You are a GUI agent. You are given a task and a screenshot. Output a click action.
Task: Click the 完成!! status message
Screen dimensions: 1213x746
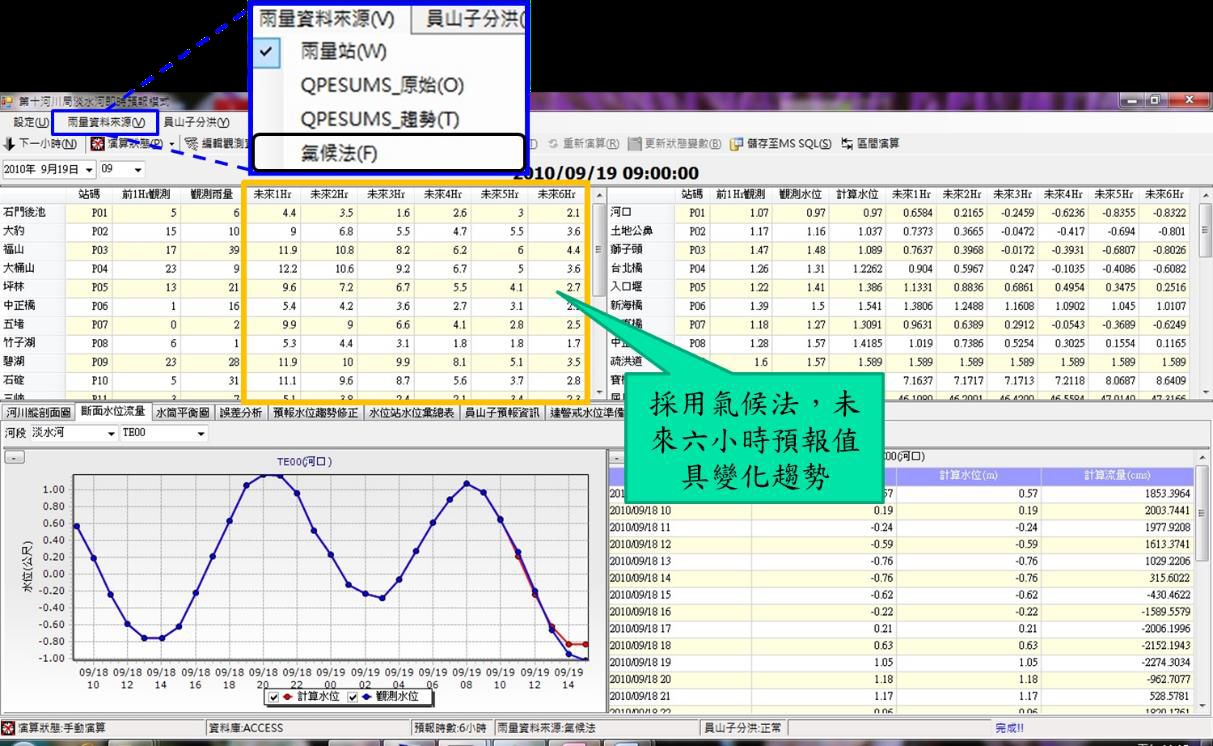[1009, 728]
